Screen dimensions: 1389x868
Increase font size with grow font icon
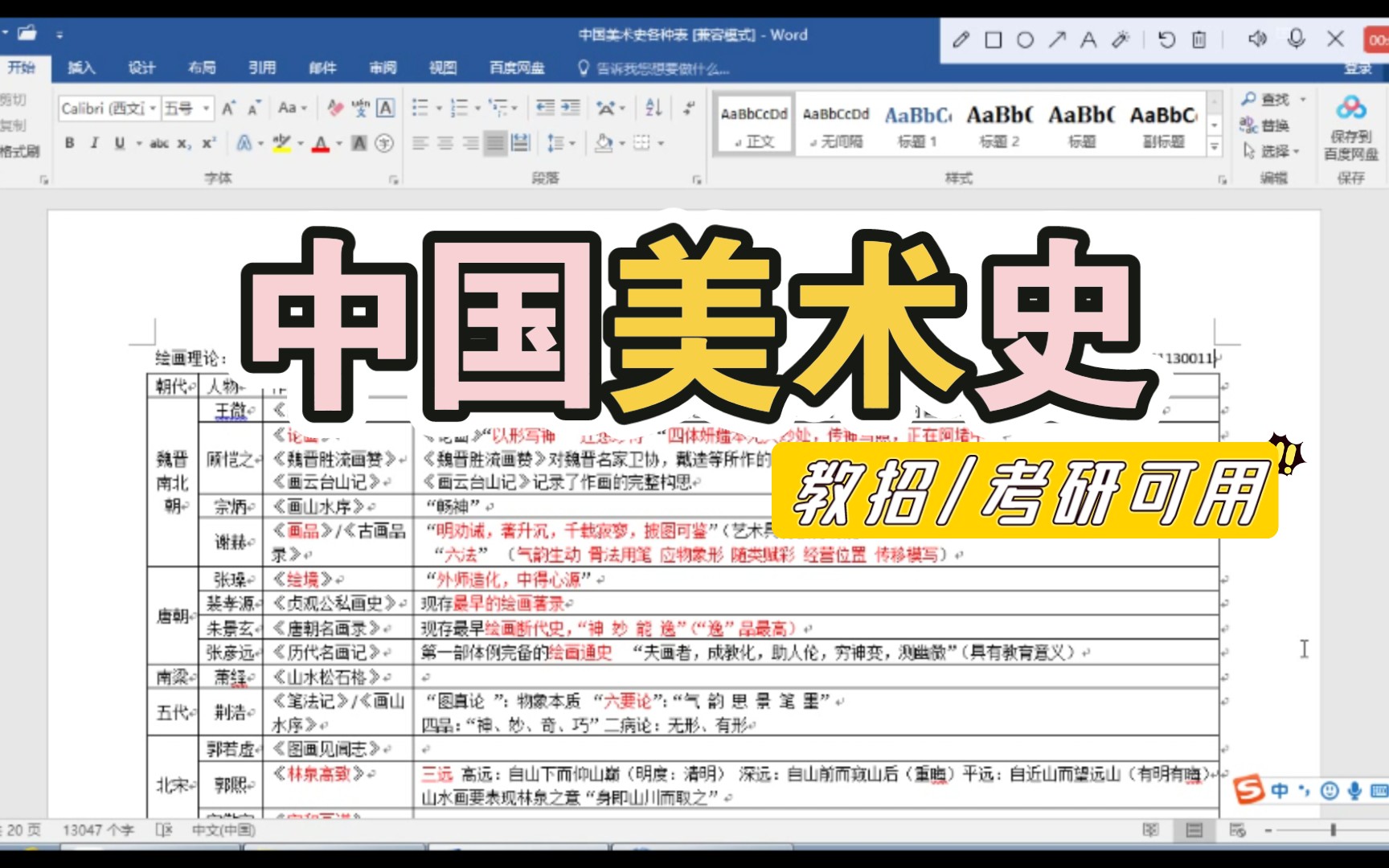pyautogui.click(x=229, y=108)
